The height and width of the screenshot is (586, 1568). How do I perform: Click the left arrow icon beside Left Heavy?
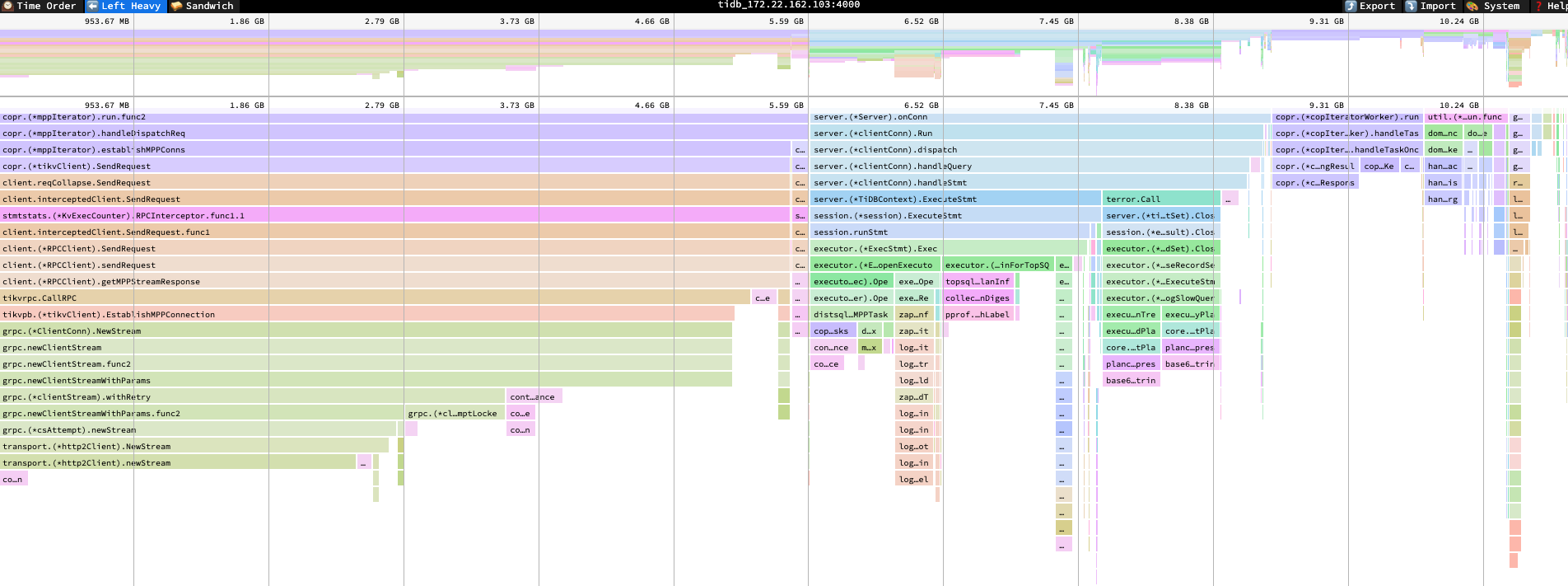click(x=92, y=6)
